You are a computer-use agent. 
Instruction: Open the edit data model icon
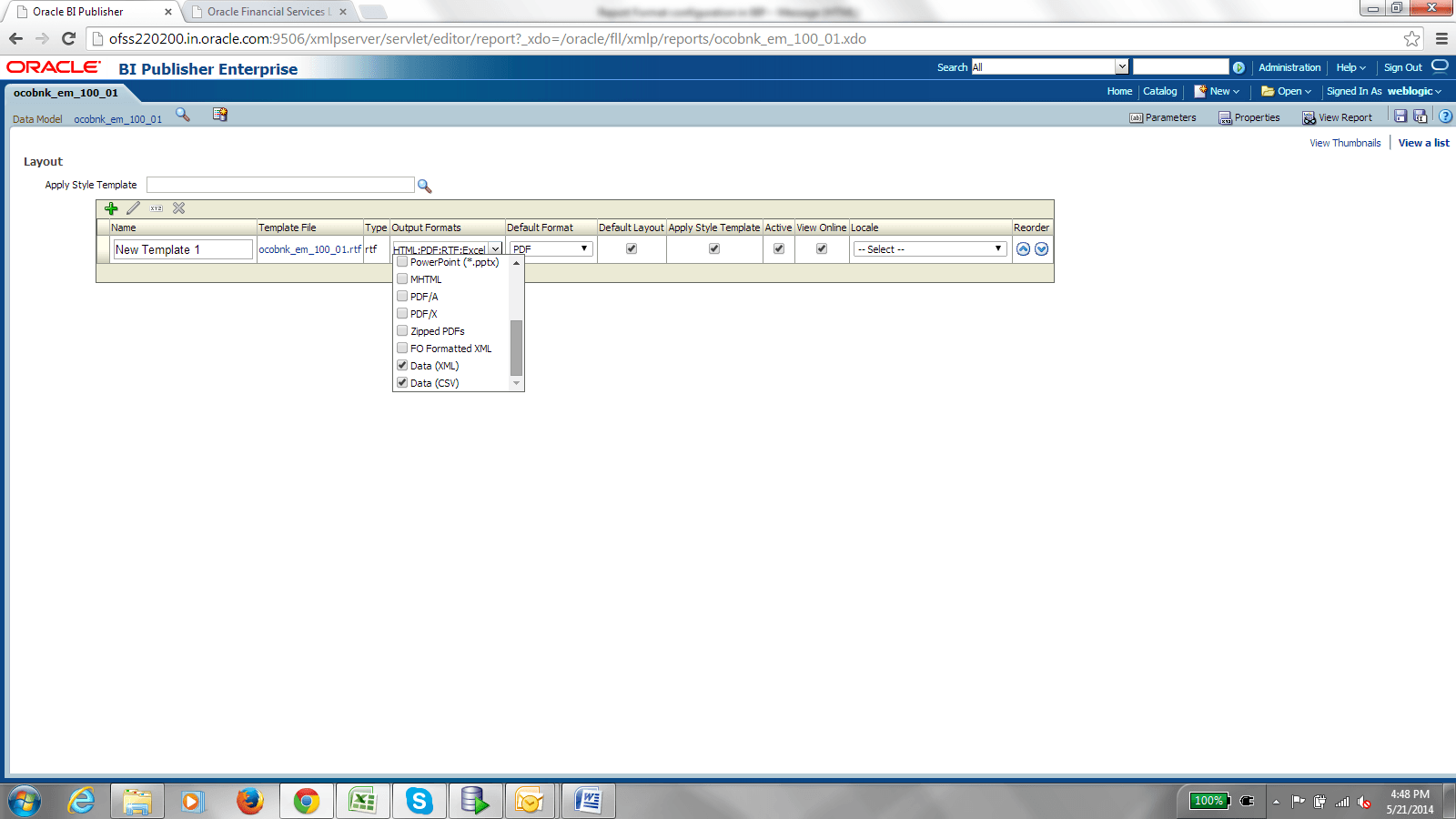click(x=220, y=115)
